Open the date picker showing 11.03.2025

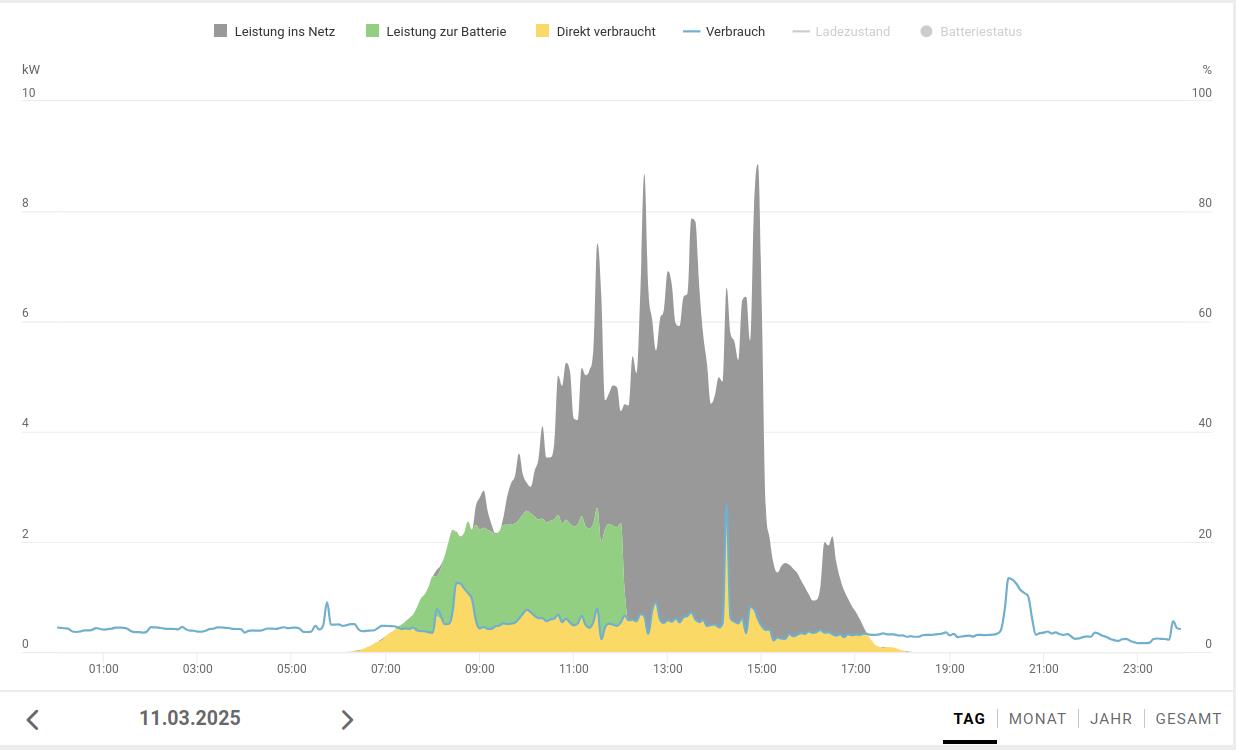click(190, 718)
